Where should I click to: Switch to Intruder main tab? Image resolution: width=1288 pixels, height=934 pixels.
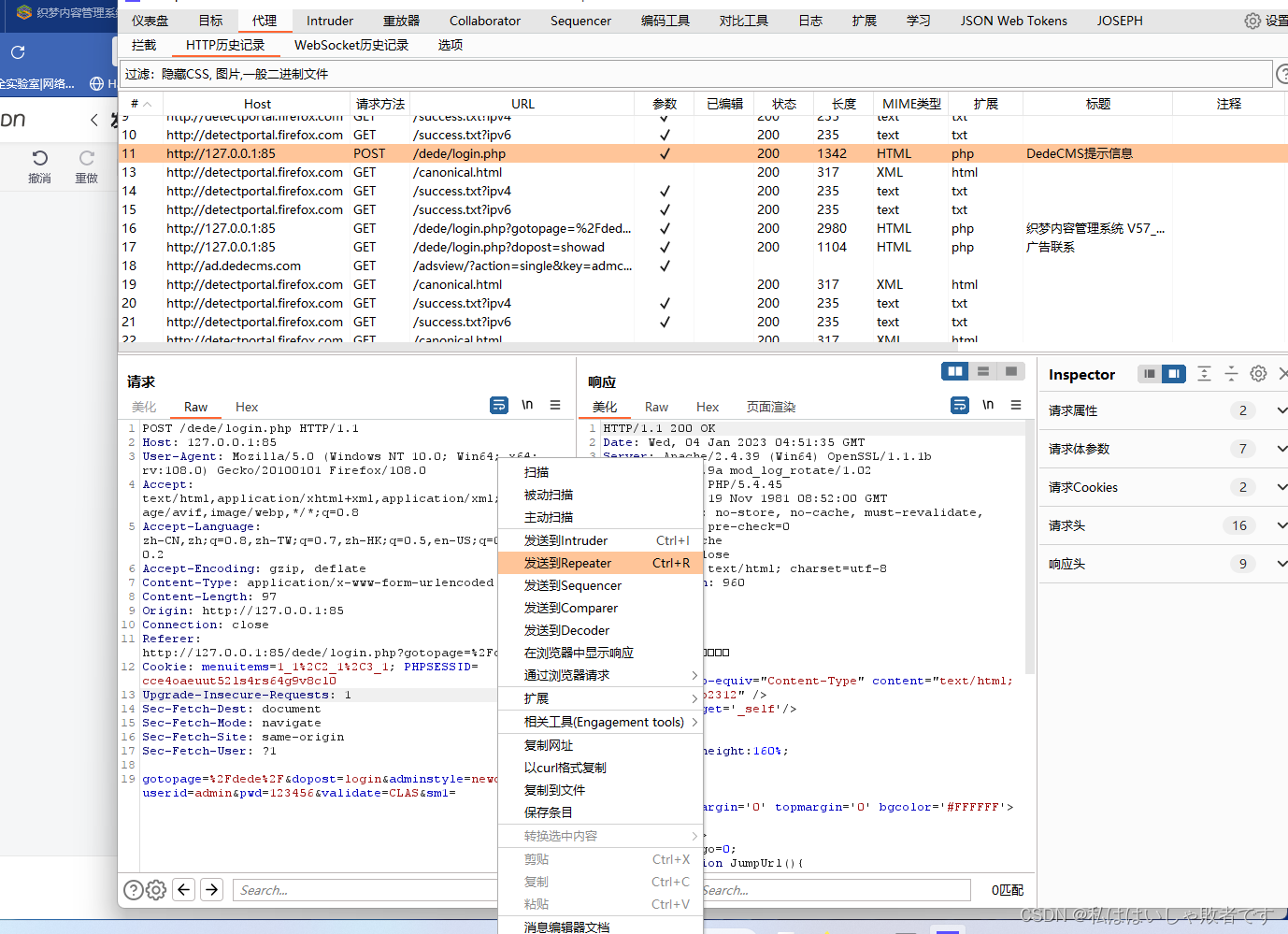330,21
